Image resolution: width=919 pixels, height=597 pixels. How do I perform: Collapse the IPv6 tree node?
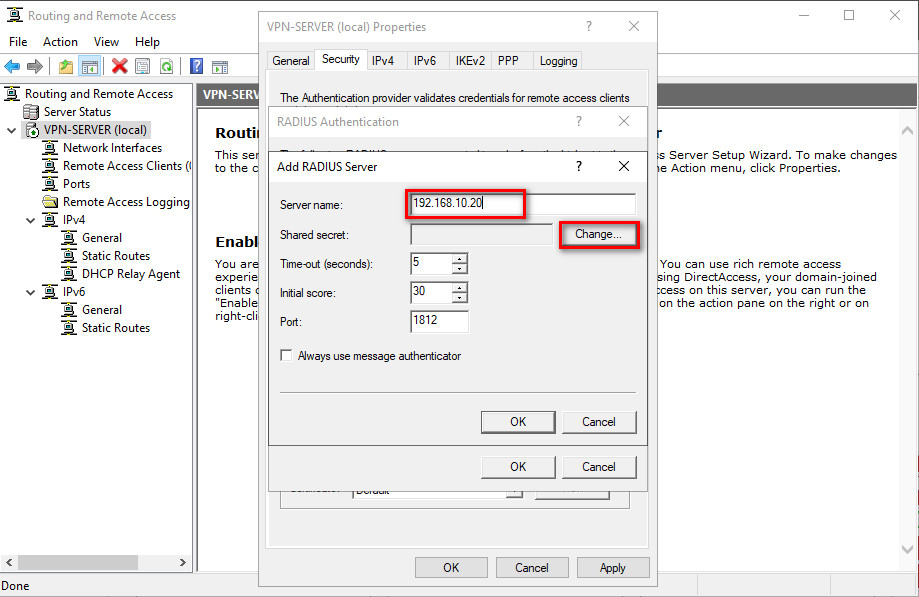point(29,292)
